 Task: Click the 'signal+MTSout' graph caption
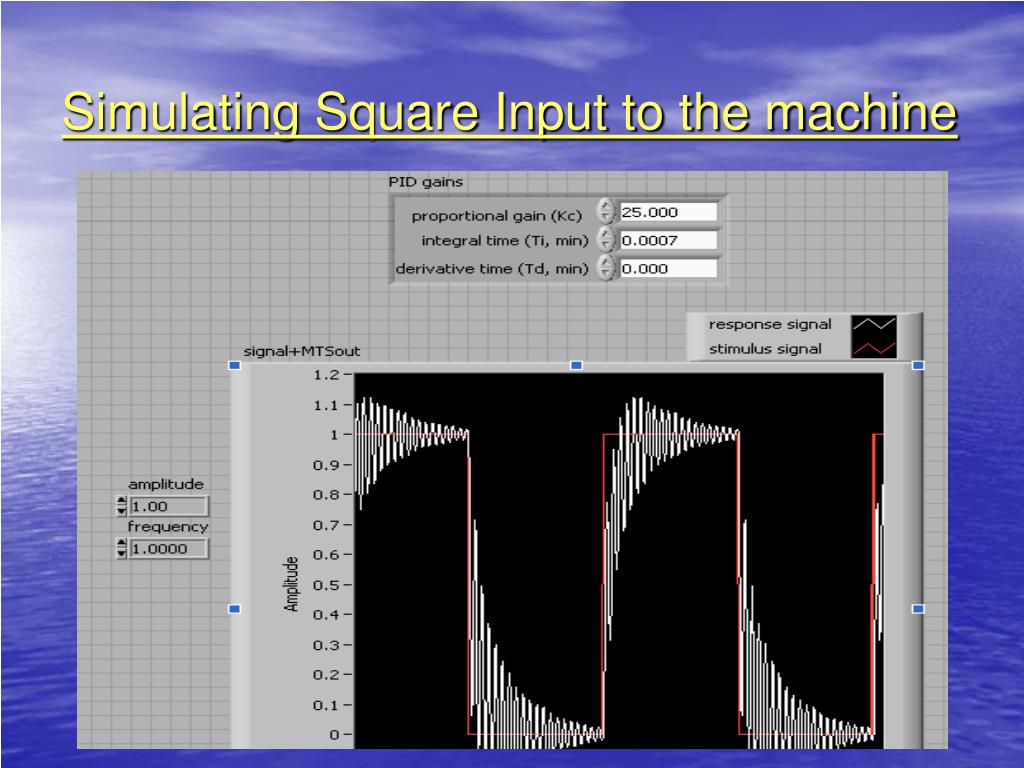(302, 351)
